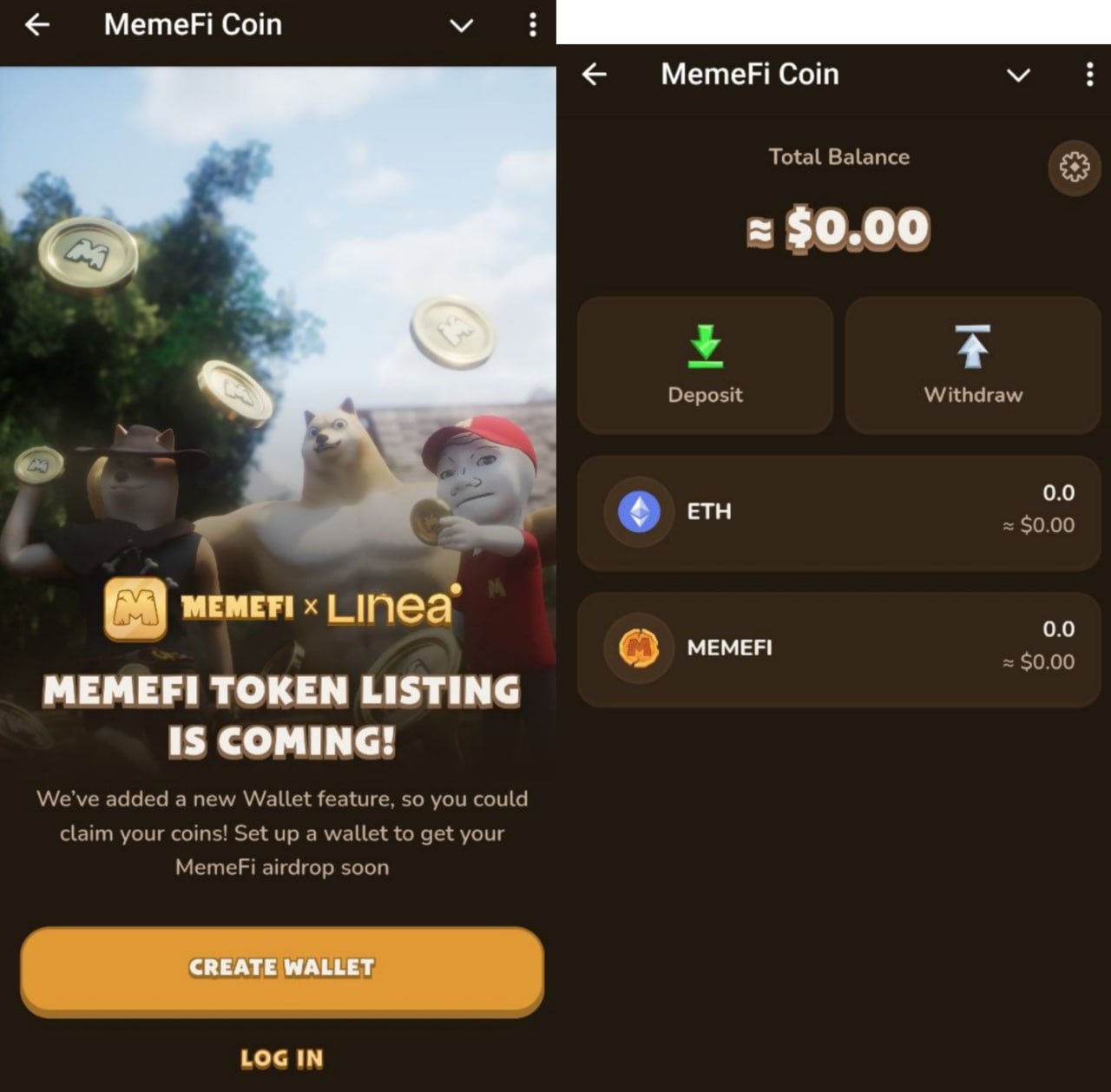Click the LOG IN link
This screenshot has height=1092, width=1111.
[x=282, y=1059]
